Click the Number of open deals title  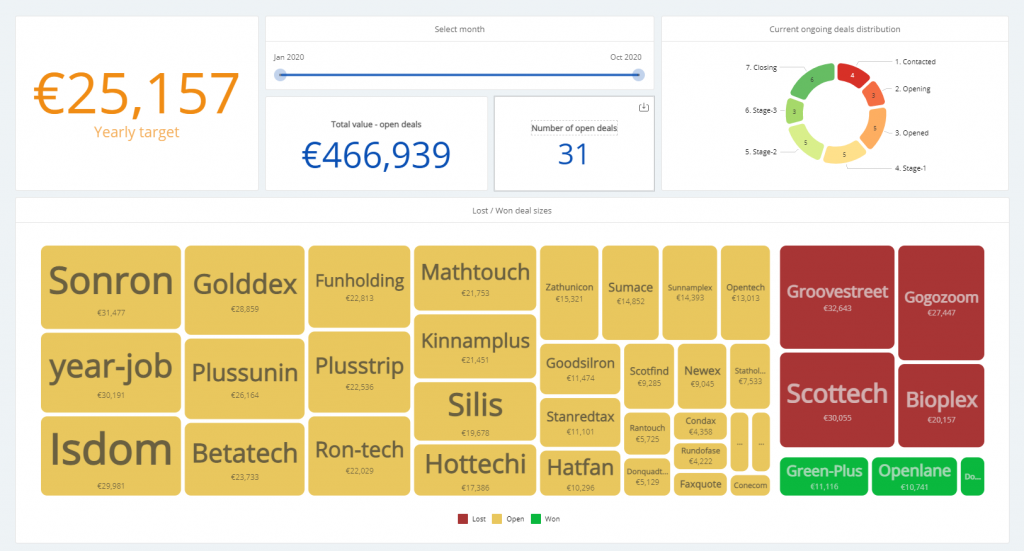pyautogui.click(x=574, y=128)
